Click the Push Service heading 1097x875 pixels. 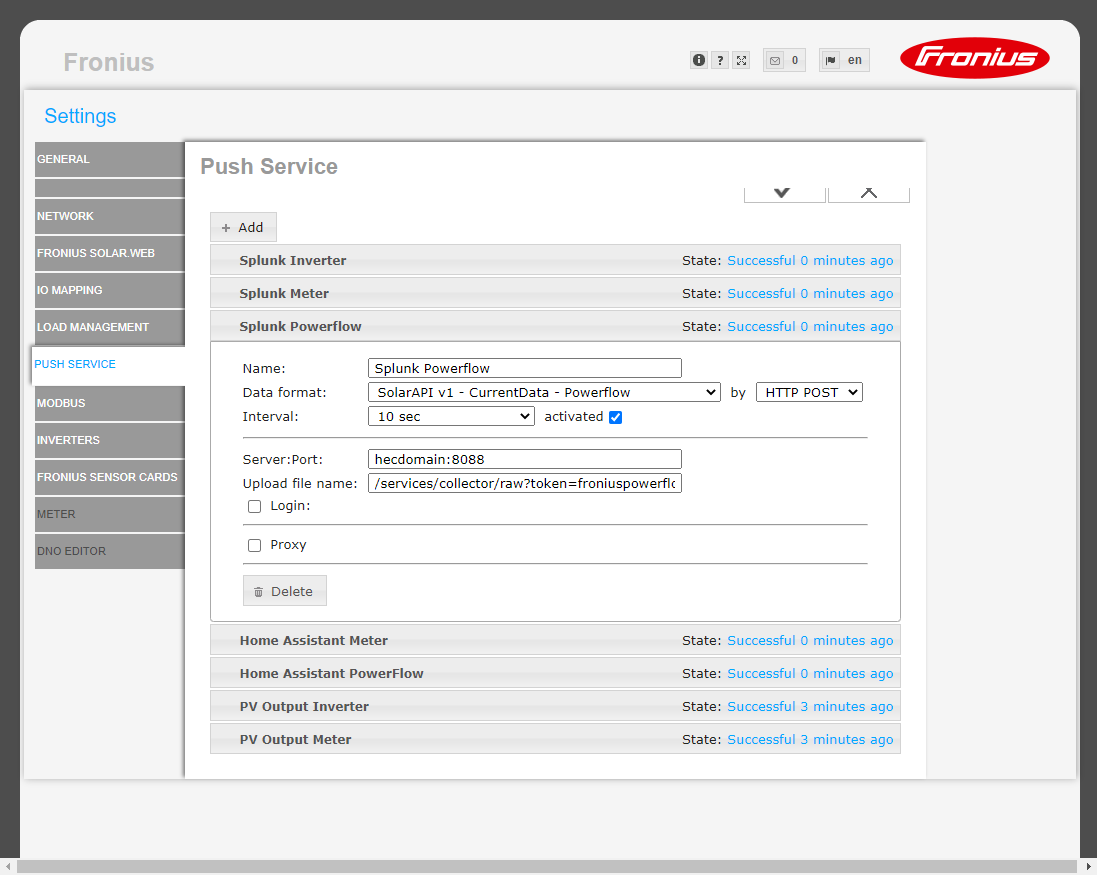(269, 166)
